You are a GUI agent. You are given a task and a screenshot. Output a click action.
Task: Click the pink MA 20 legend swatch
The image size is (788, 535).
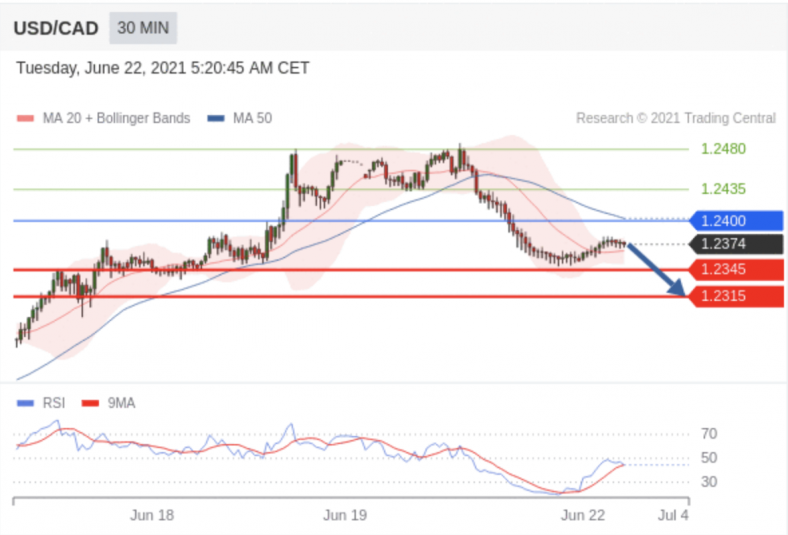pyautogui.click(x=25, y=119)
